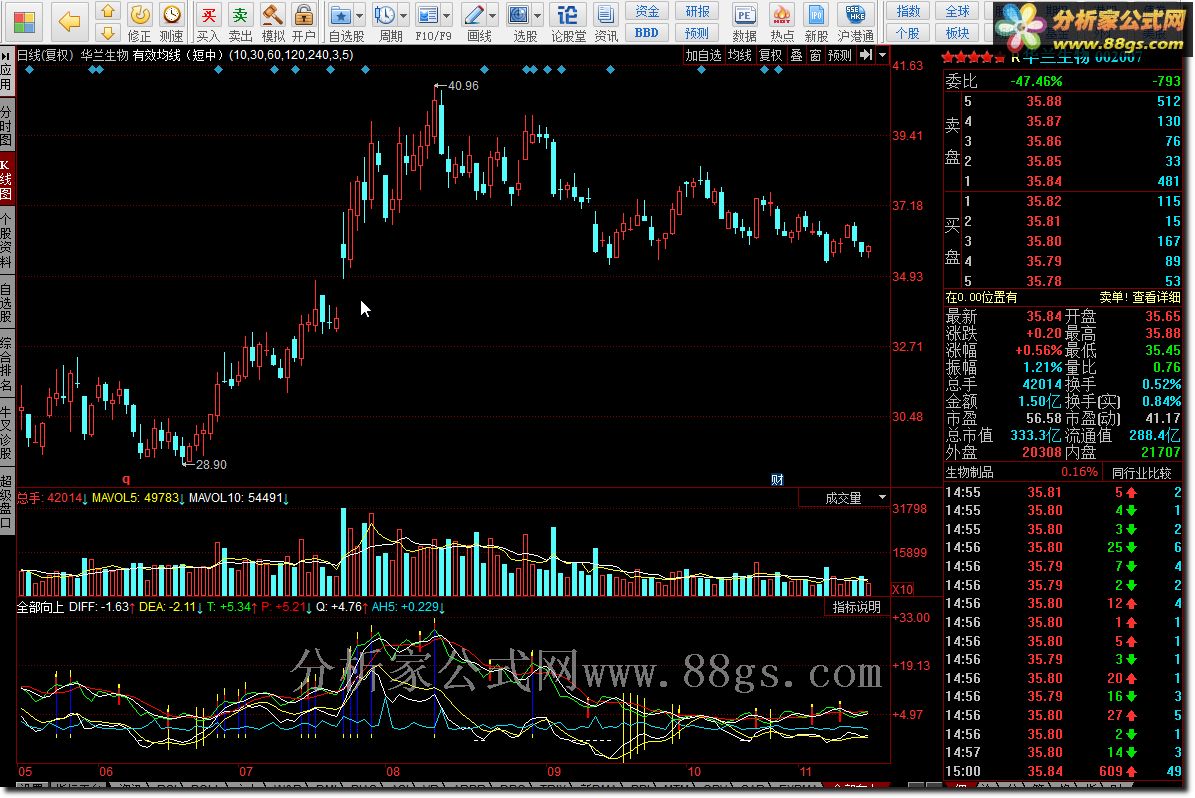Open the 沪港通 SSE-HKE icon
Viewport: 1195px width, 798px height.
point(855,23)
